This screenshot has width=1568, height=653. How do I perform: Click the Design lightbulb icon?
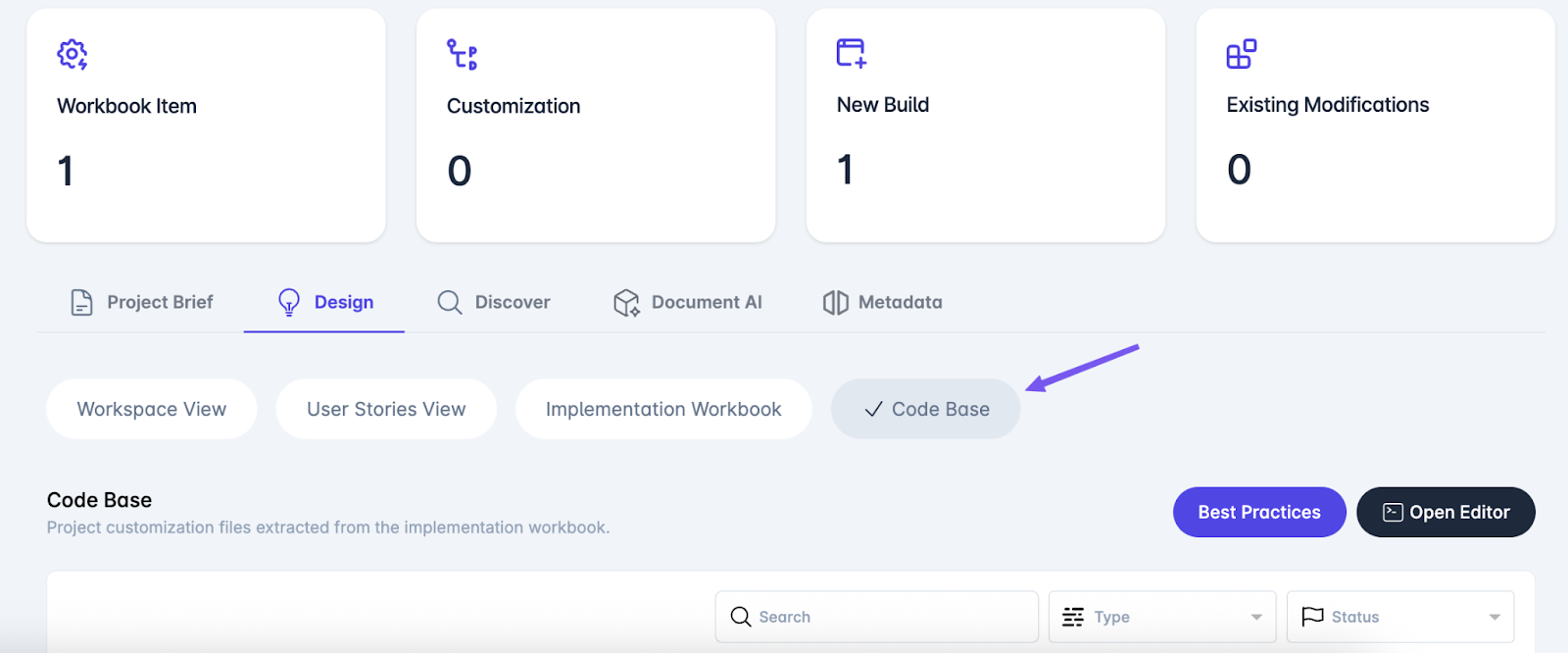click(289, 302)
